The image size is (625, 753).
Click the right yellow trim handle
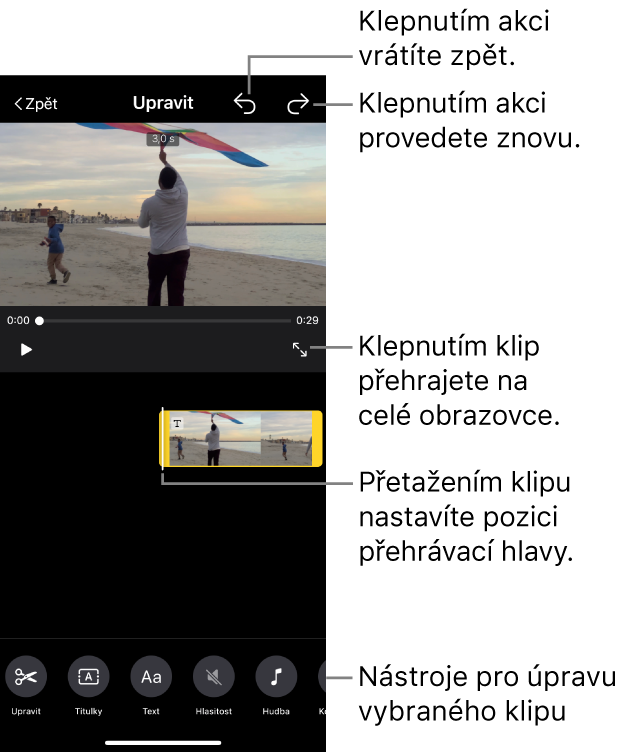click(x=317, y=438)
